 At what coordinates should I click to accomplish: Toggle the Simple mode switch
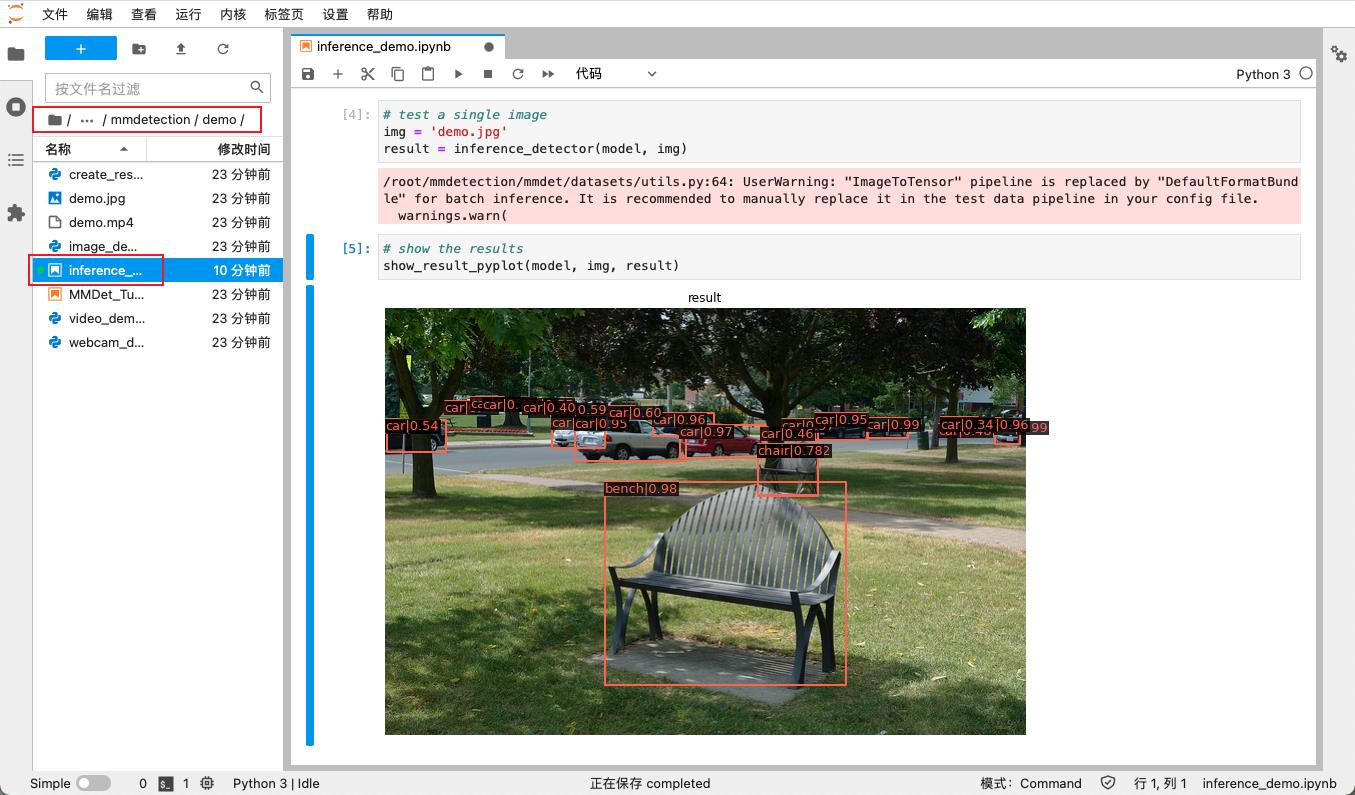[x=94, y=783]
